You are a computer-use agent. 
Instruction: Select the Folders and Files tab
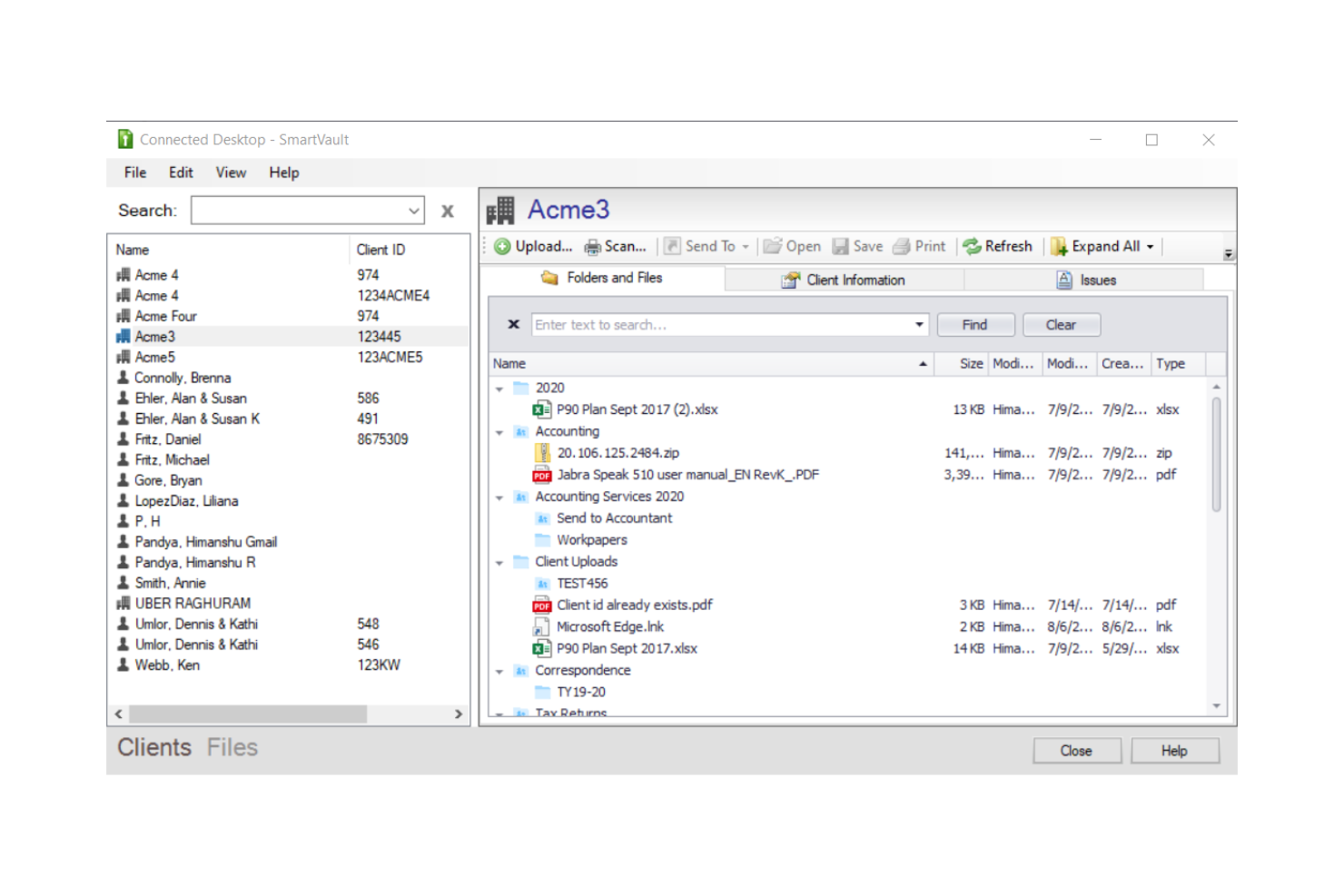click(x=602, y=278)
